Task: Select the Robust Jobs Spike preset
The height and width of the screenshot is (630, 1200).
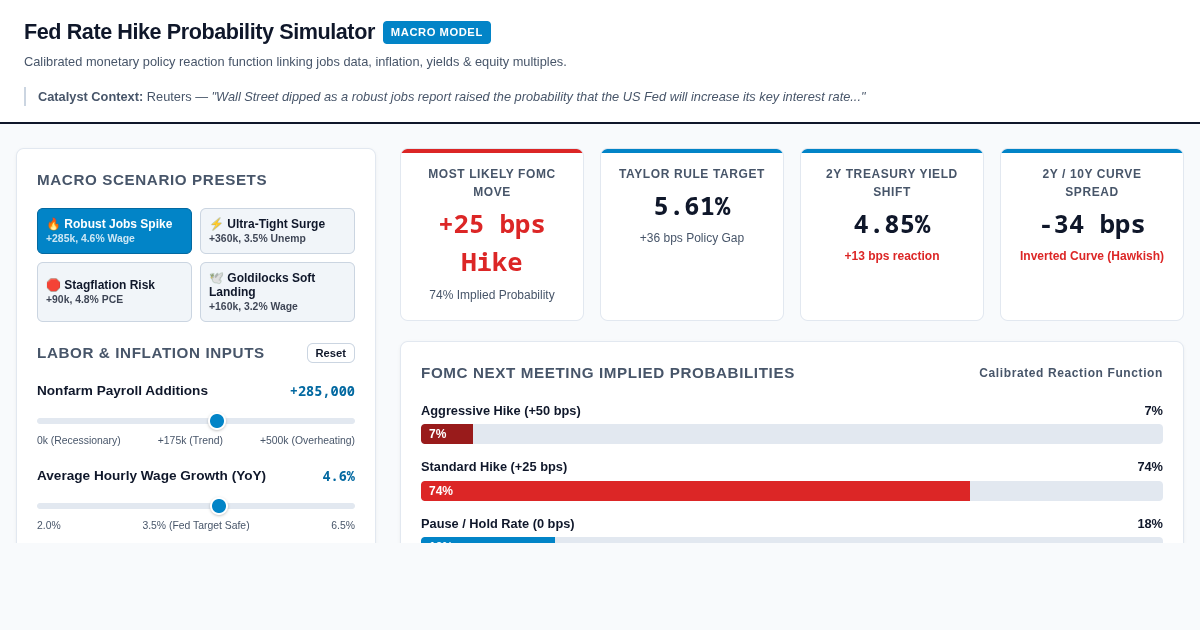Action: (114, 231)
